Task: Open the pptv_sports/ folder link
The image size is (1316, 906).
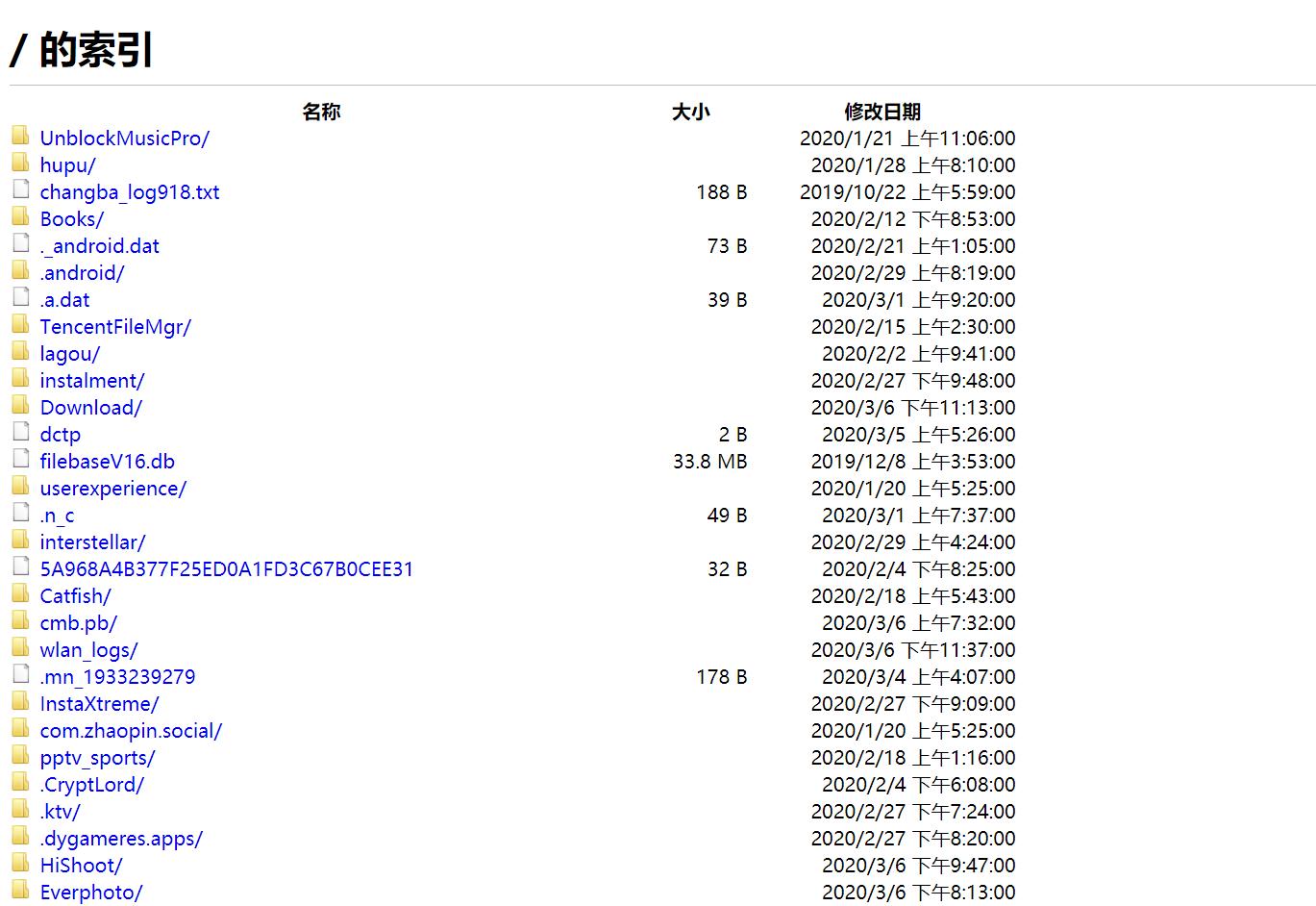Action: [98, 758]
